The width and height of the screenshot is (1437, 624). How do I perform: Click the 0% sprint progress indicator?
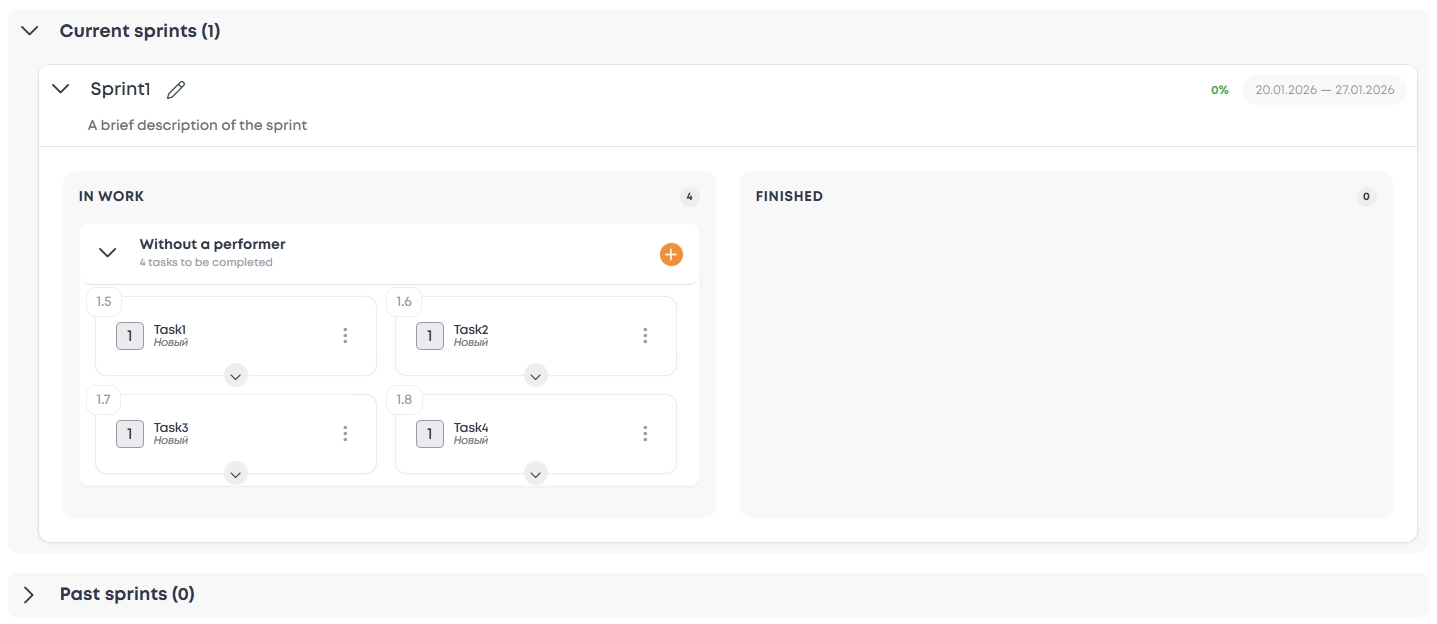click(1219, 90)
